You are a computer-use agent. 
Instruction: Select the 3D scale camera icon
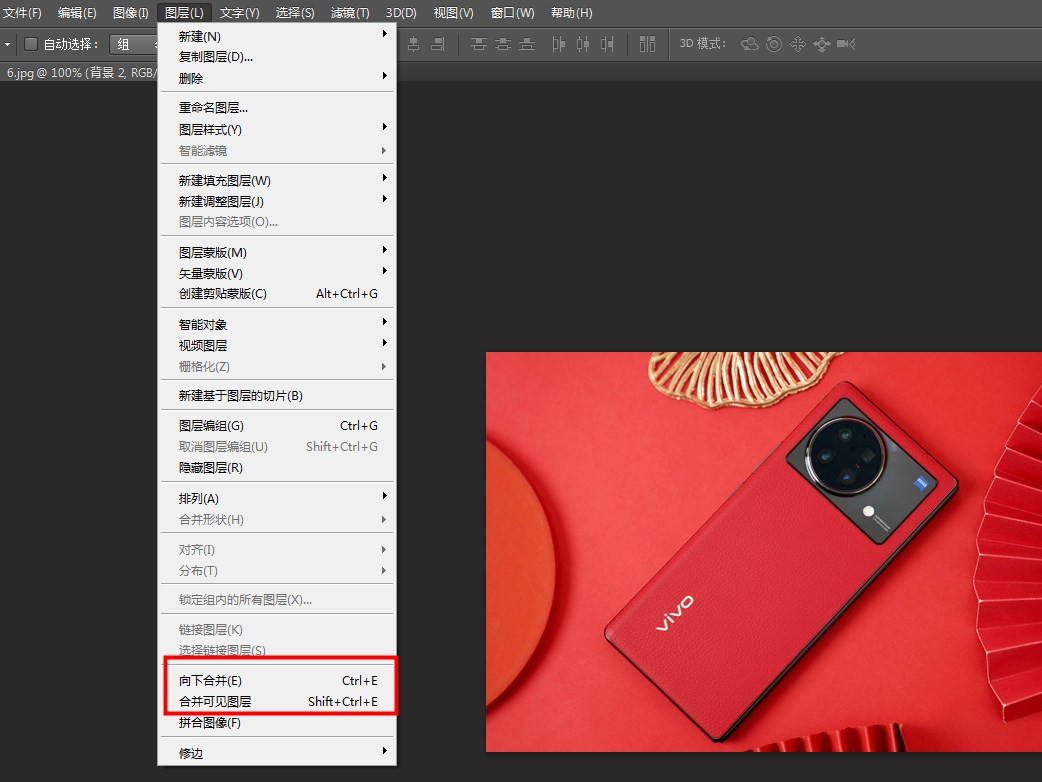coord(846,44)
